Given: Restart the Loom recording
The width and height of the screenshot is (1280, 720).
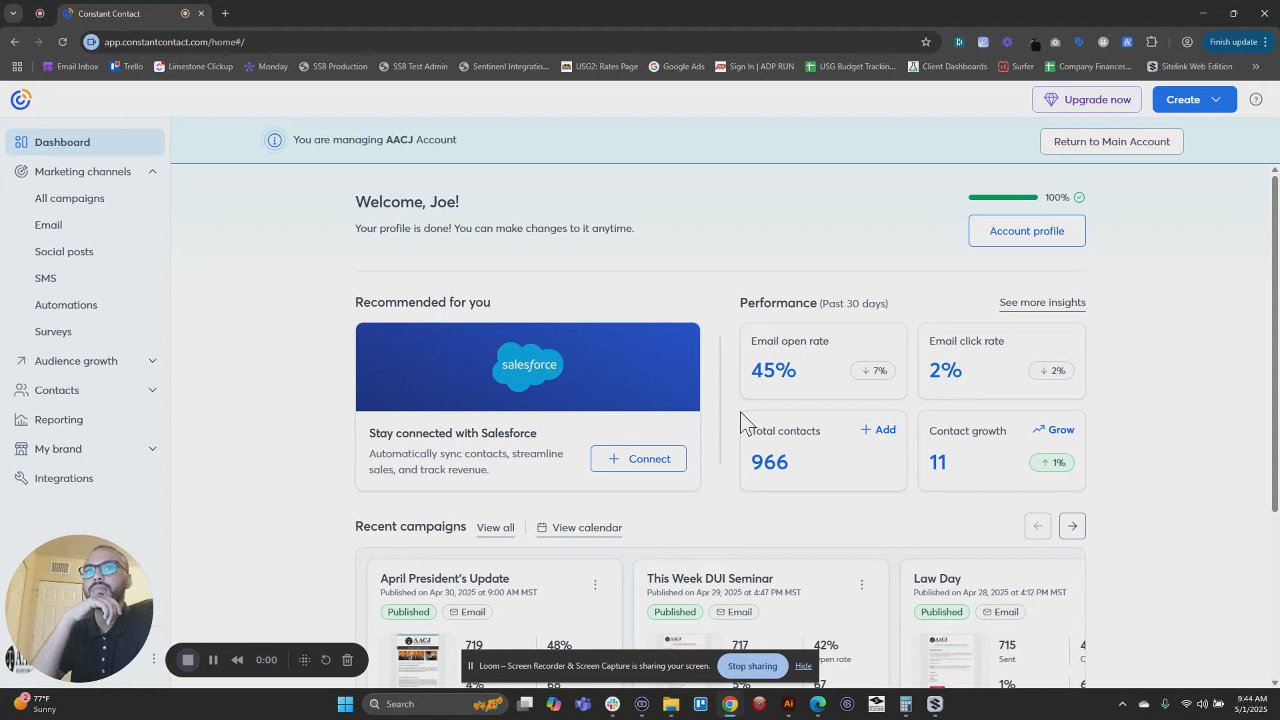Looking at the screenshot, I should click(x=325, y=660).
